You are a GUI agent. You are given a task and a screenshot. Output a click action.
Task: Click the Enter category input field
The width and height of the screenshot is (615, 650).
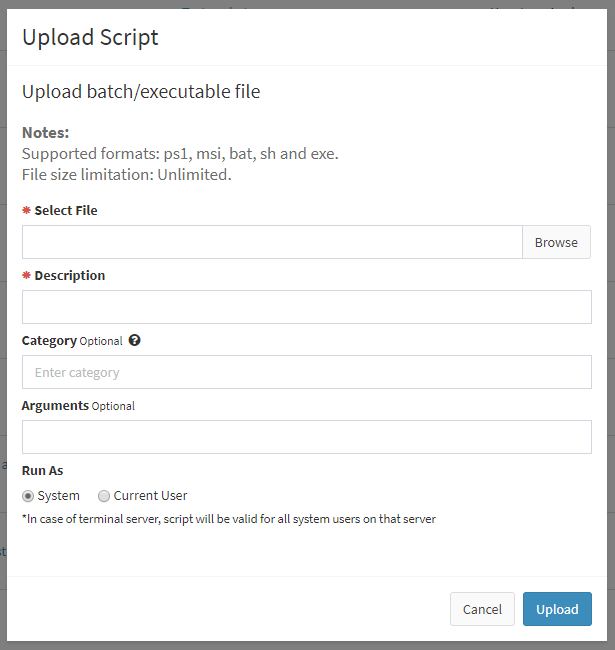pos(307,372)
